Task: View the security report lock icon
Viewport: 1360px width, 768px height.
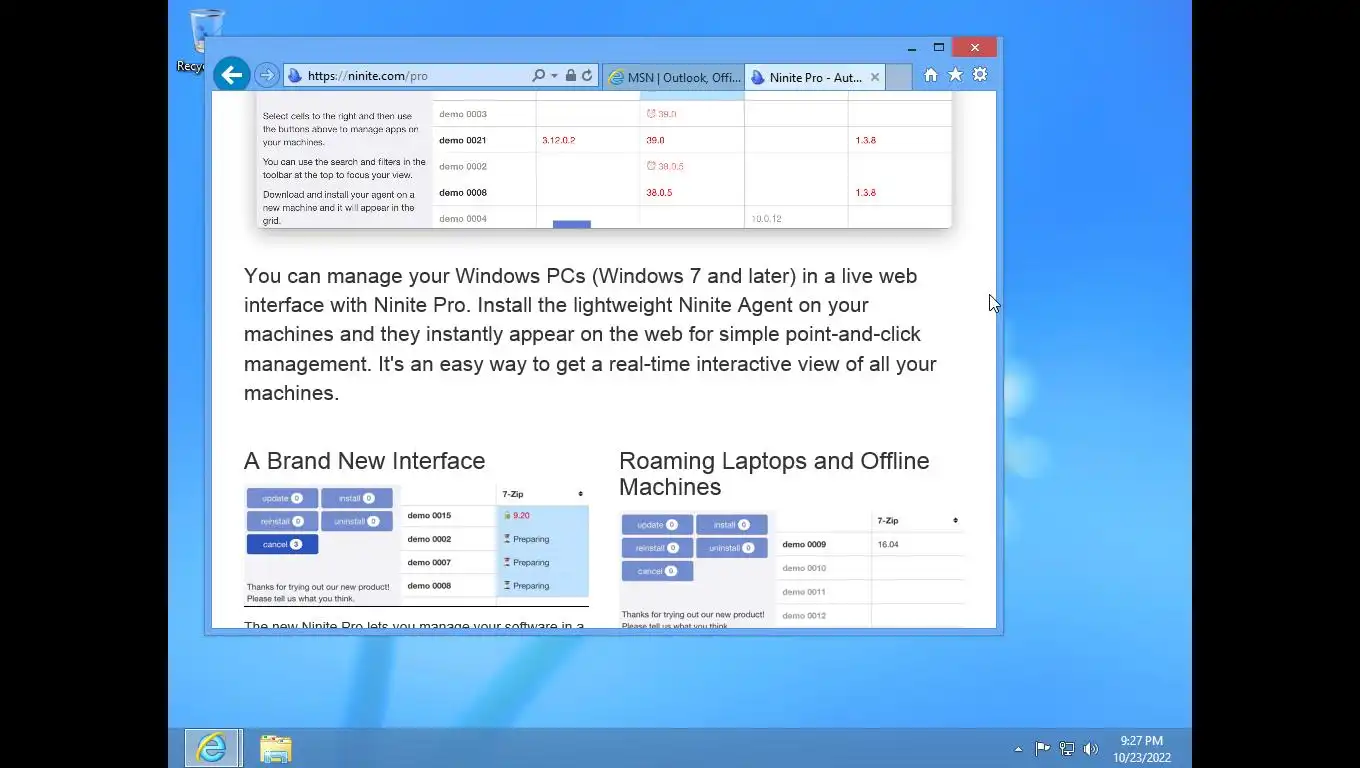Action: pyautogui.click(x=570, y=76)
